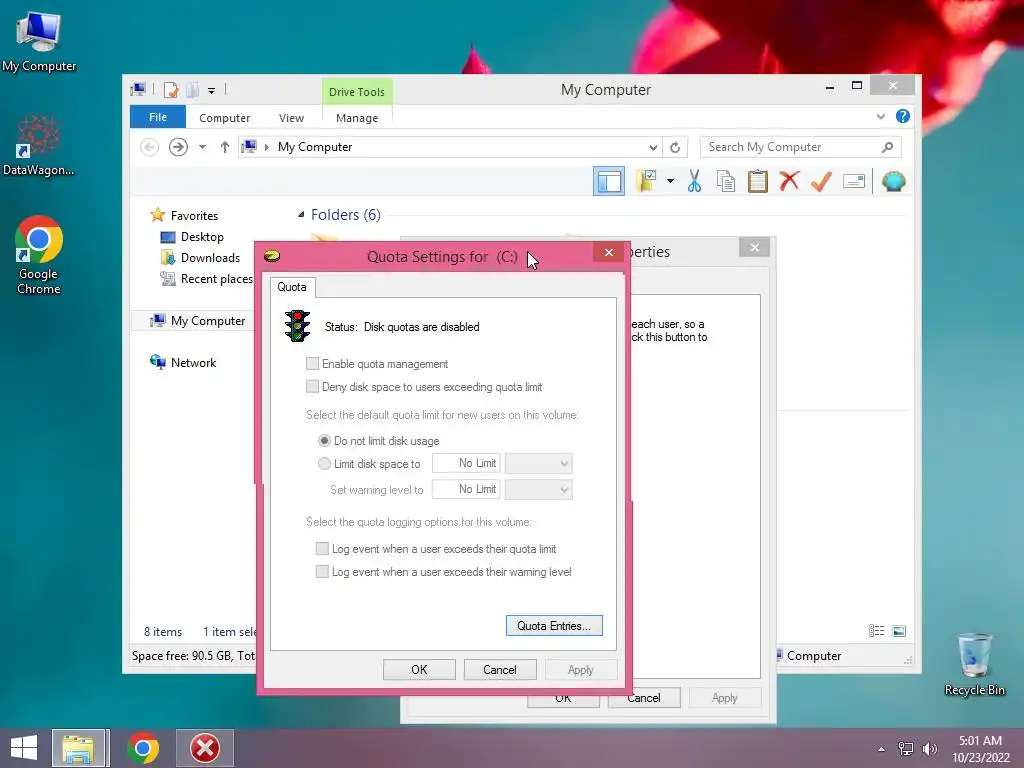Select the DataWagon desktop shortcut
Screen dimensions: 1024x768
39,145
